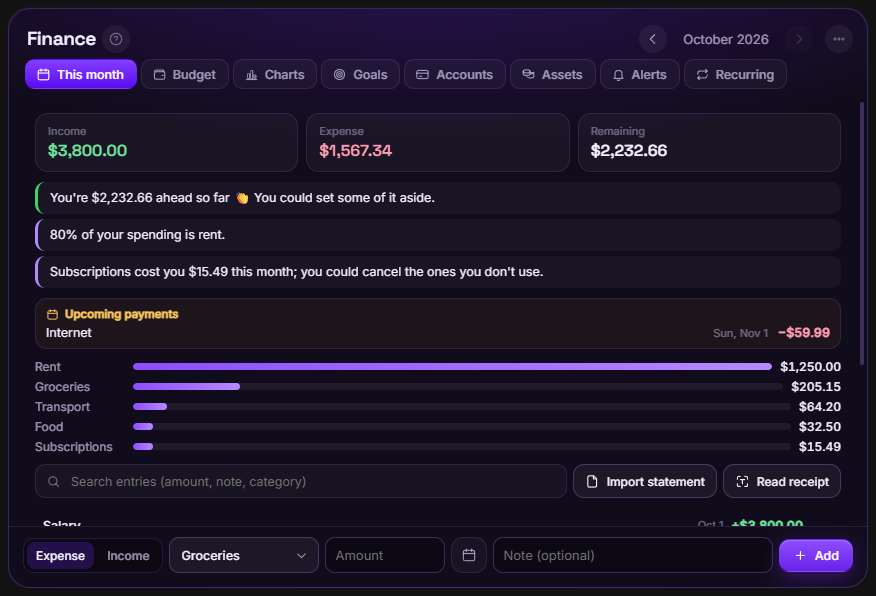Focus the Amount input field
This screenshot has height=596, width=876.
click(385, 555)
